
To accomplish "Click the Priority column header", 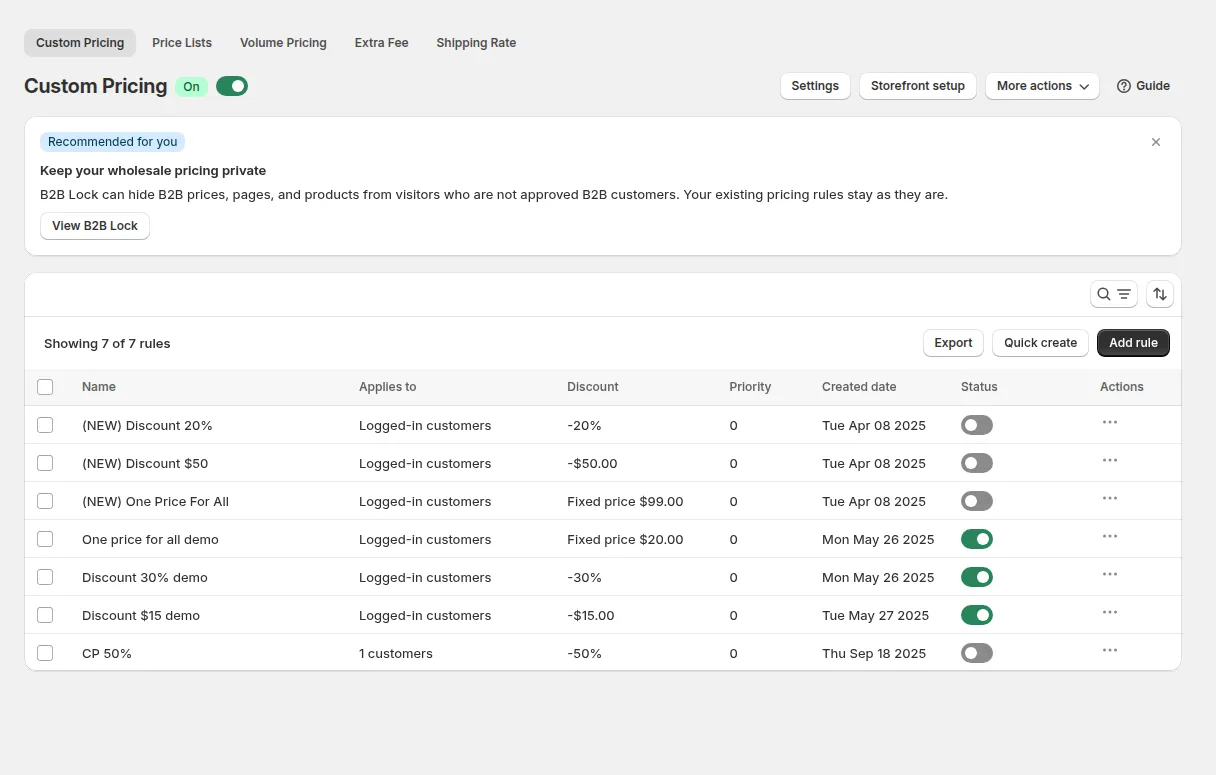I will pos(750,387).
